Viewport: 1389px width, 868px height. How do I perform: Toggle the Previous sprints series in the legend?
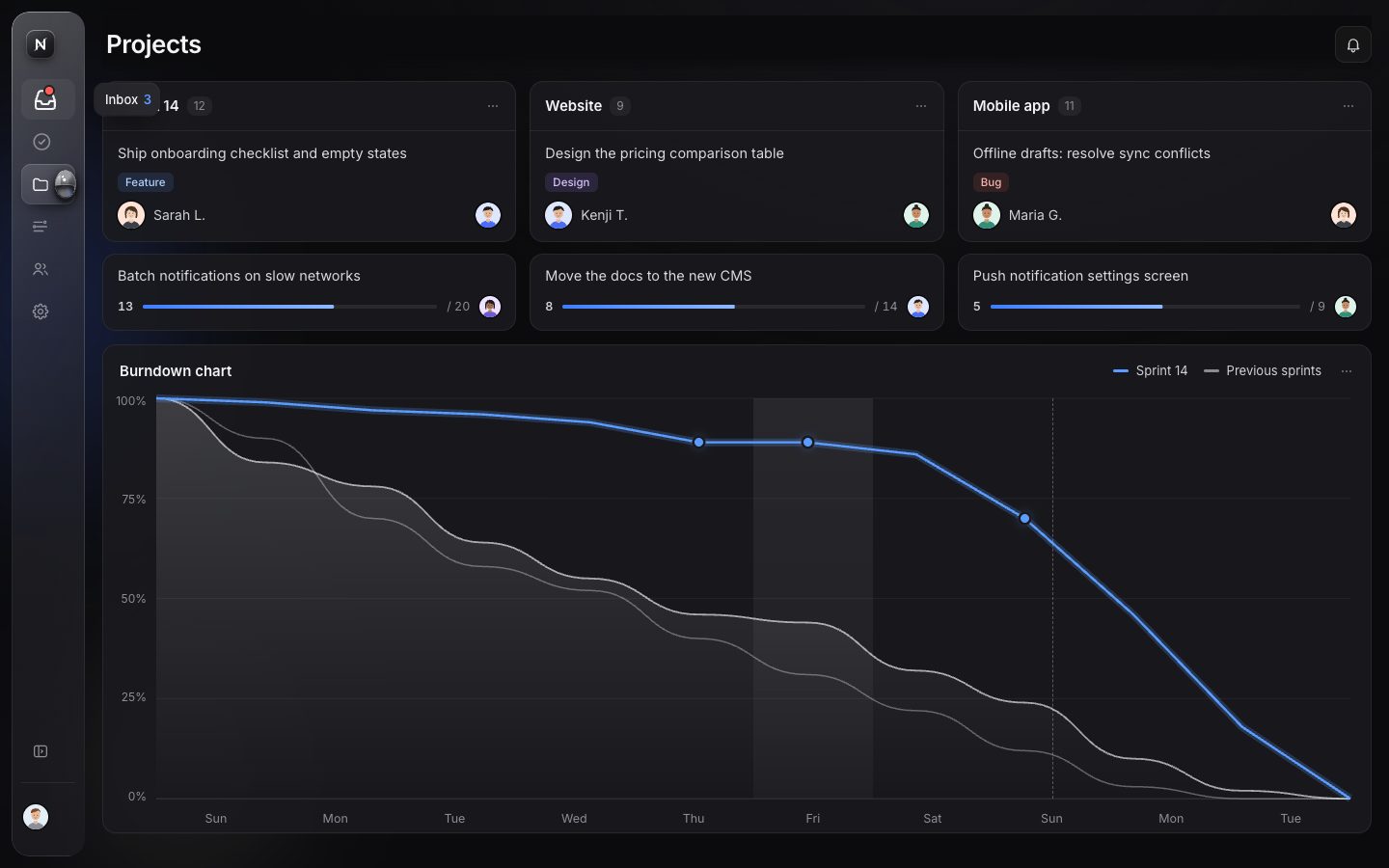1263,370
